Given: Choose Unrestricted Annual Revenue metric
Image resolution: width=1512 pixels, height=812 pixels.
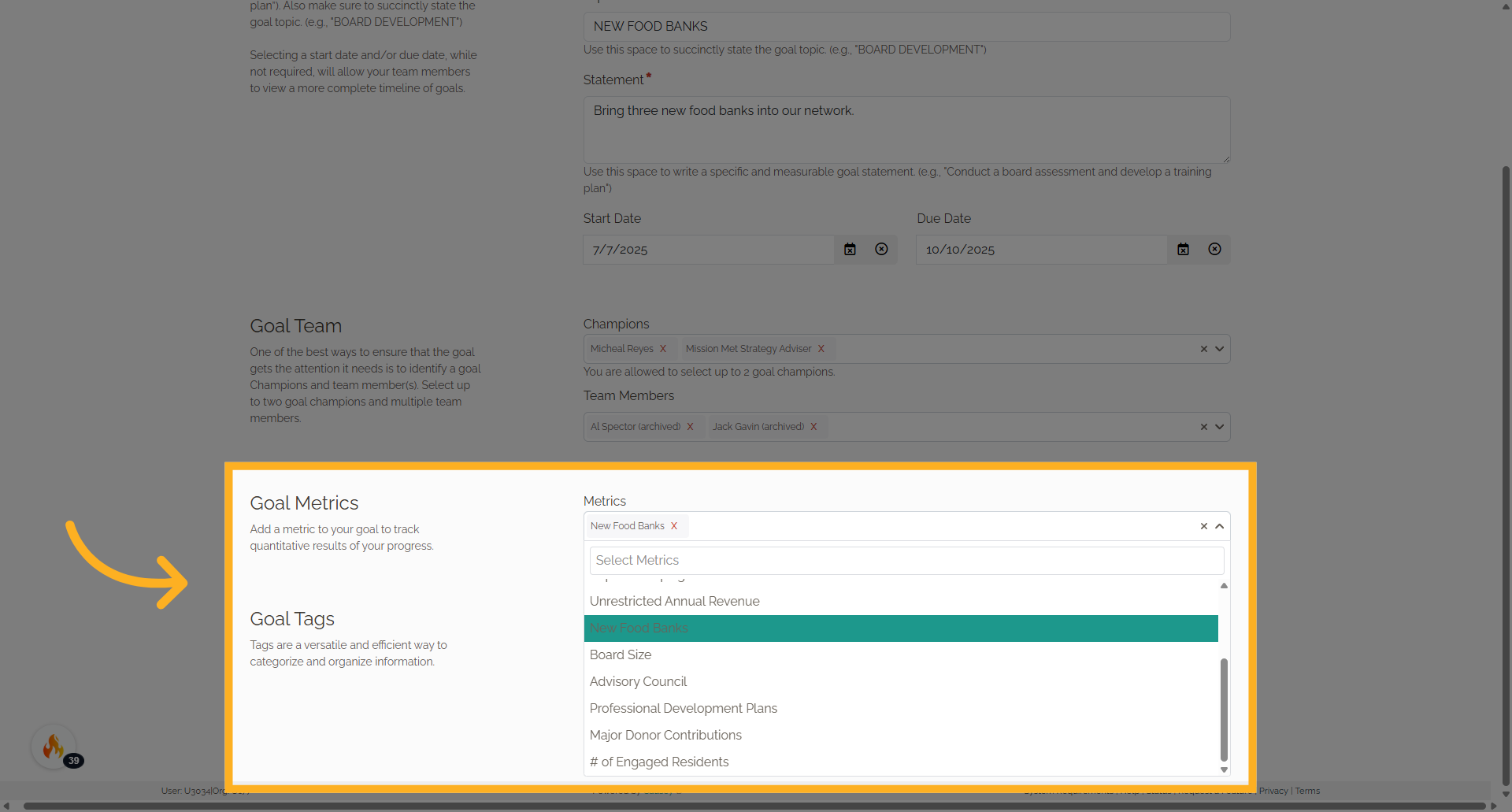Looking at the screenshot, I should coord(901,602).
